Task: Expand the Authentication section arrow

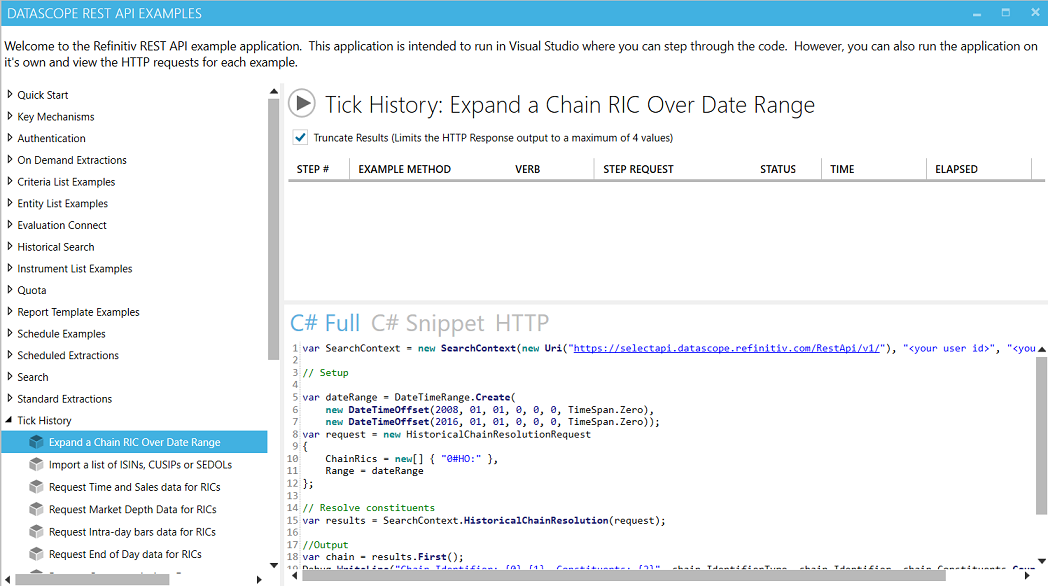Action: tap(10, 138)
